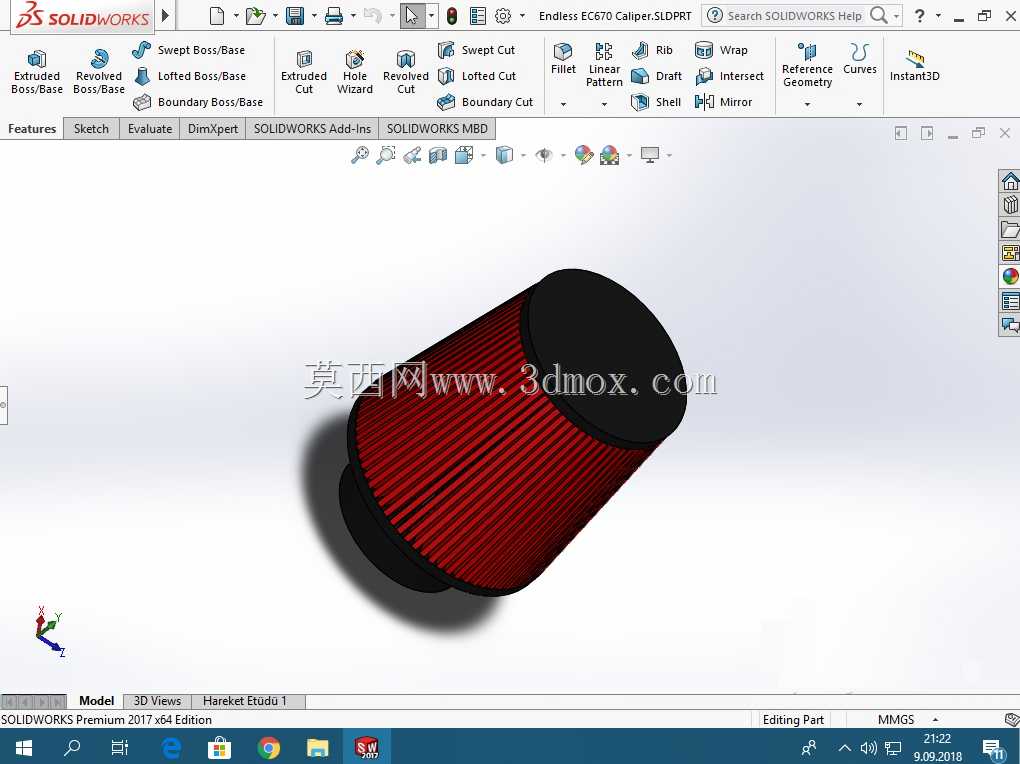Select the Linear Pattern tool
Screen dimensions: 1020x764
(604, 65)
